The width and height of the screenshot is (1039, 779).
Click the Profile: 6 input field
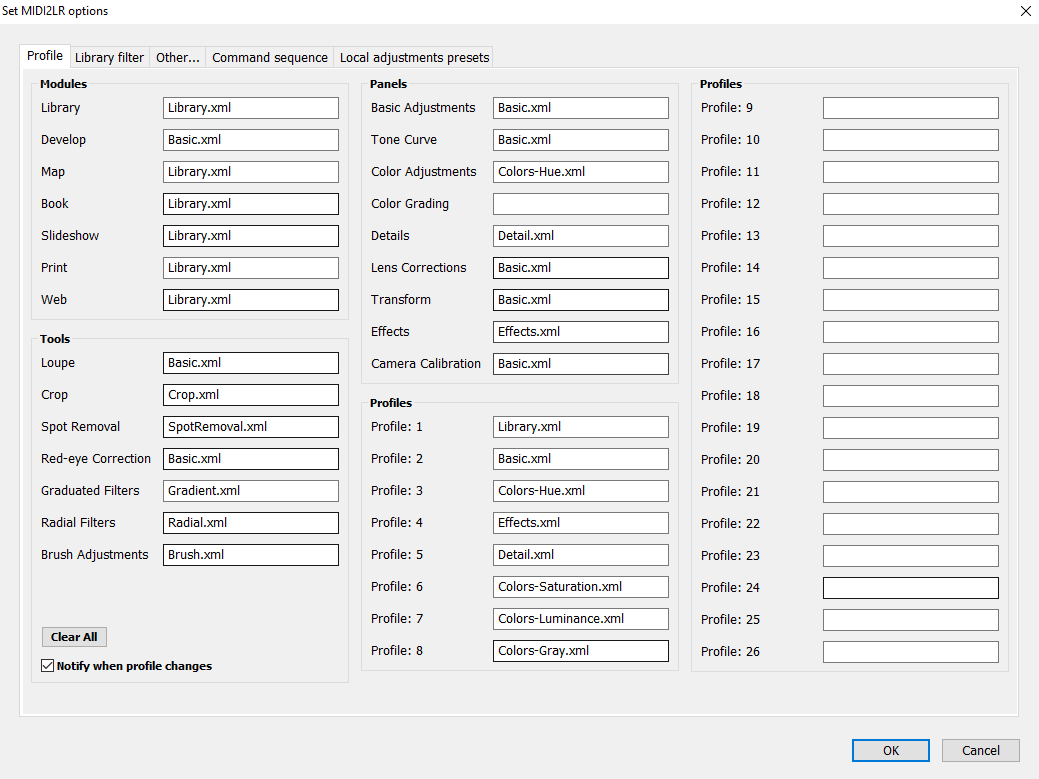580,587
